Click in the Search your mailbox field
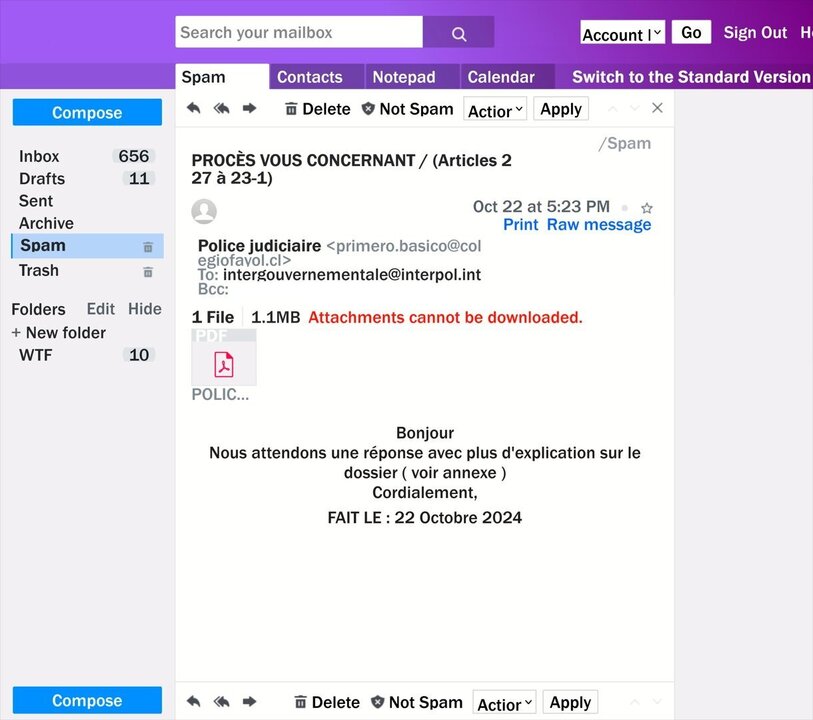 298,32
